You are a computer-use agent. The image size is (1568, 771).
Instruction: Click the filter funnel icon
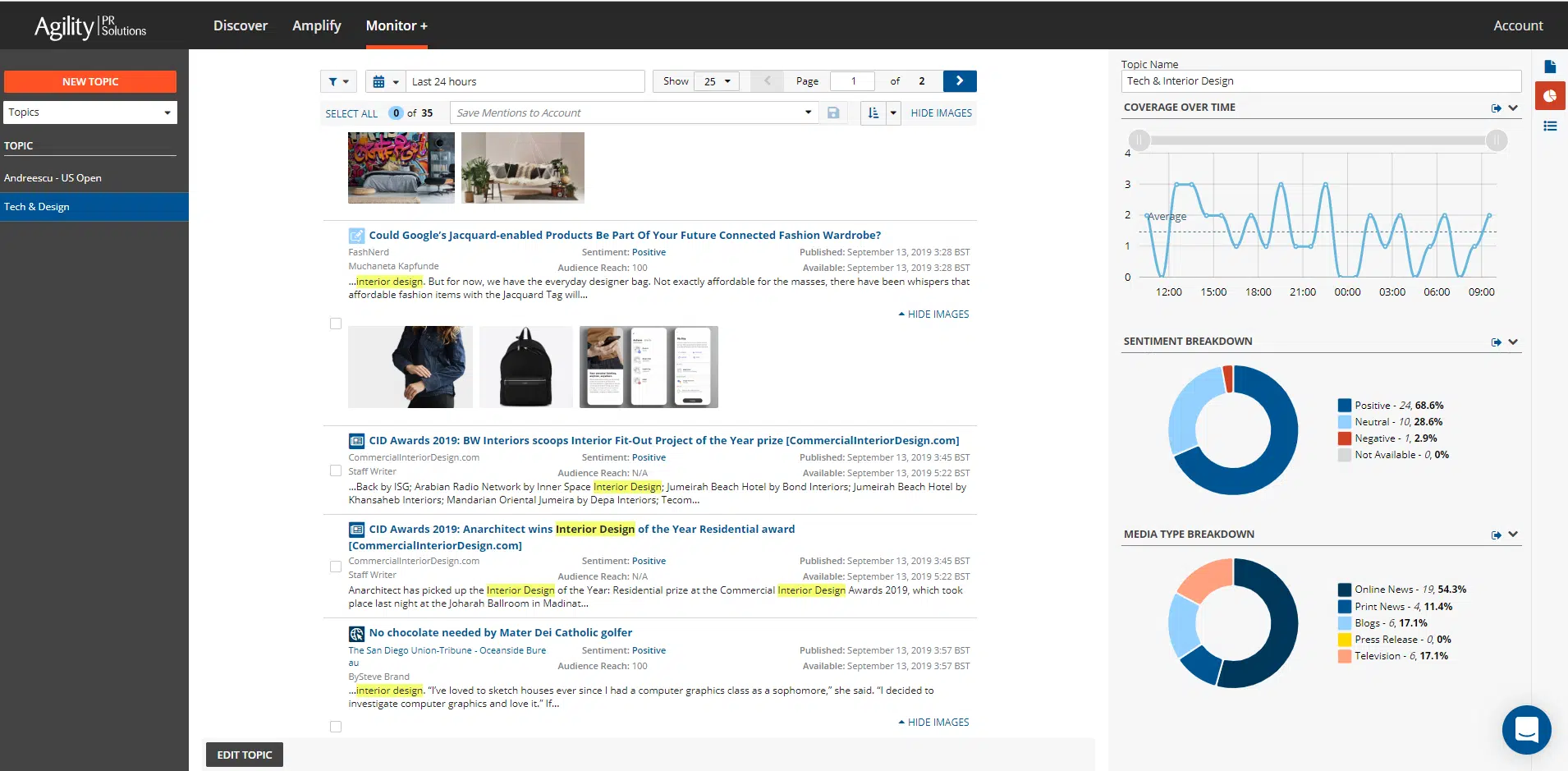(332, 81)
